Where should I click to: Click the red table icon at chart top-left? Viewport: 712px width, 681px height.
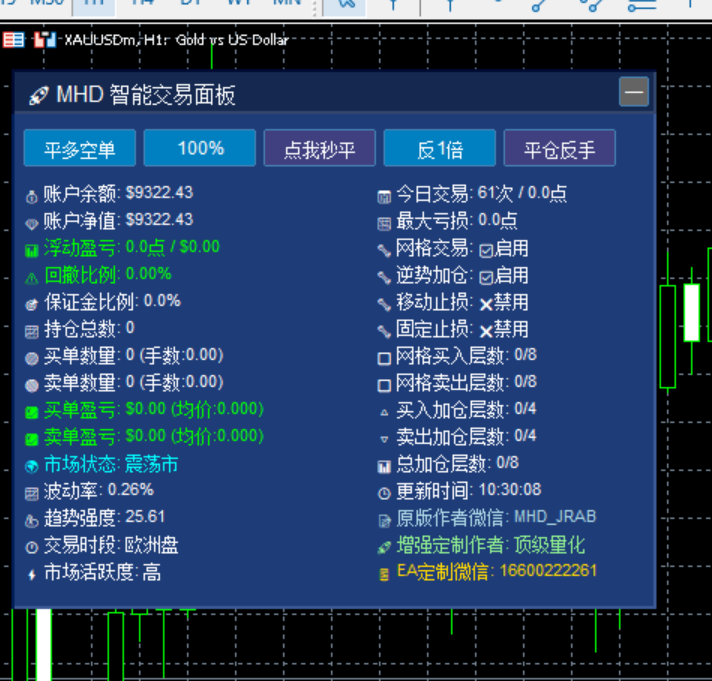(13, 40)
